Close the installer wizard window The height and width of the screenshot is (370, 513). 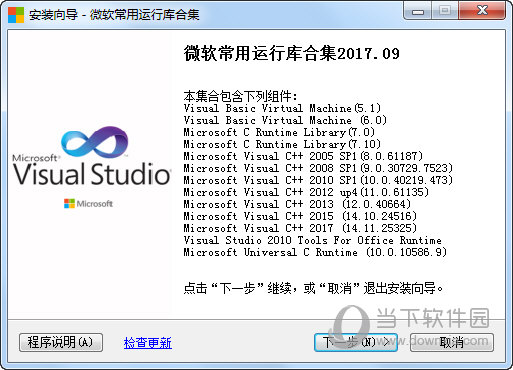click(482, 11)
